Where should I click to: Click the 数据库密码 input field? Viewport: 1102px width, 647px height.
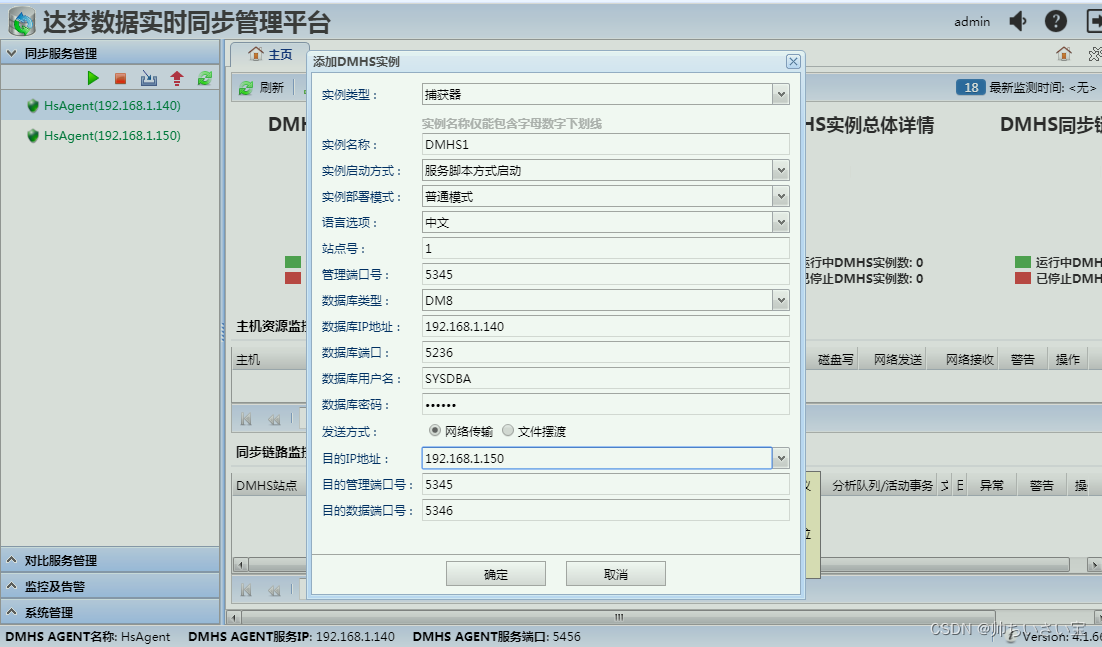(605, 404)
